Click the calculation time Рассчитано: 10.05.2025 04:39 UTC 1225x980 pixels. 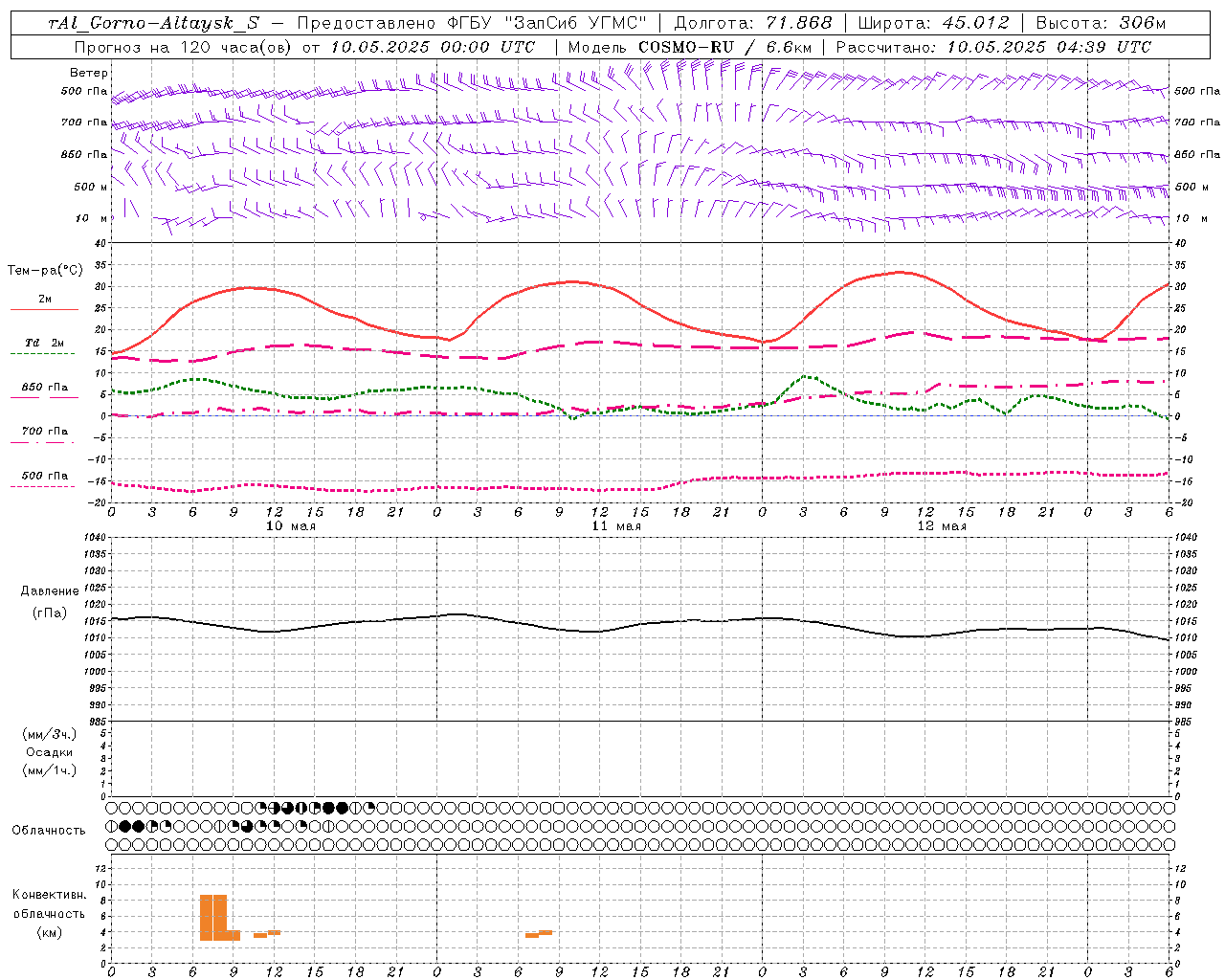click(x=993, y=47)
